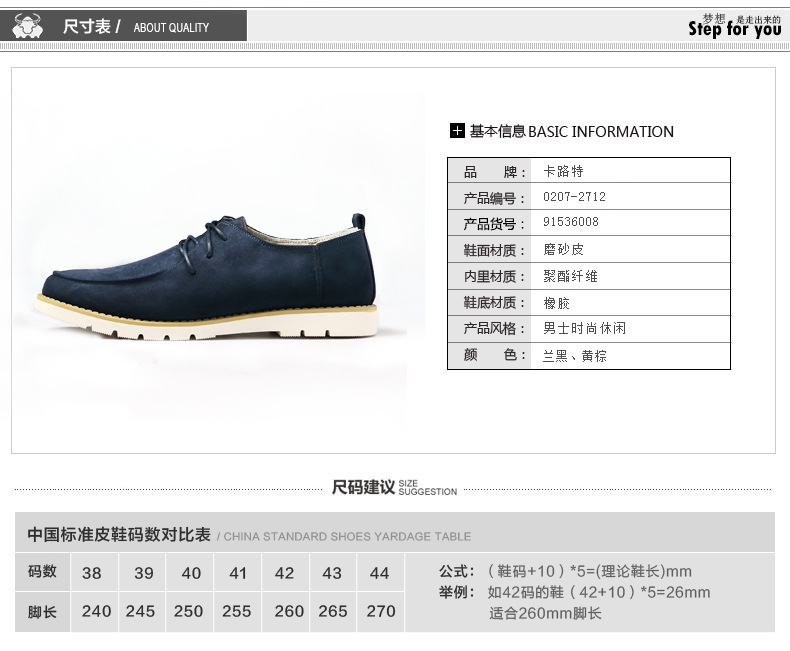Click color options 兰黑、黄棕

[574, 356]
